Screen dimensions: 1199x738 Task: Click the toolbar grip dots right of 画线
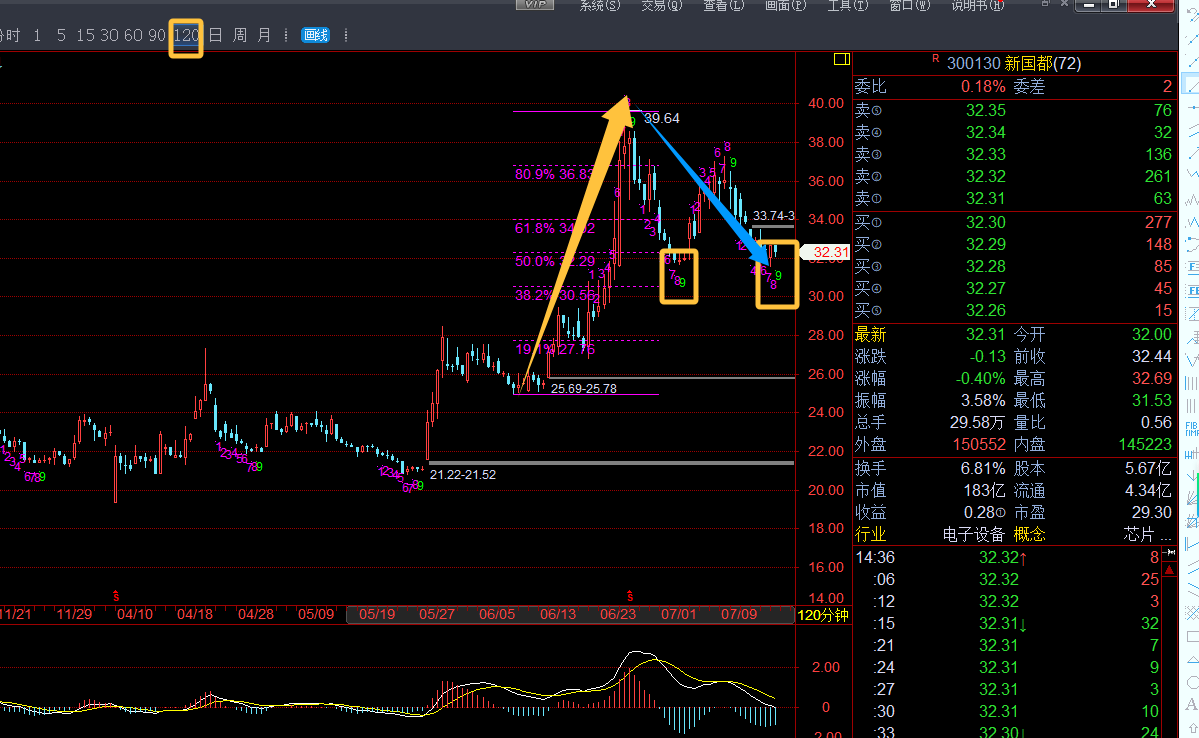tap(346, 35)
